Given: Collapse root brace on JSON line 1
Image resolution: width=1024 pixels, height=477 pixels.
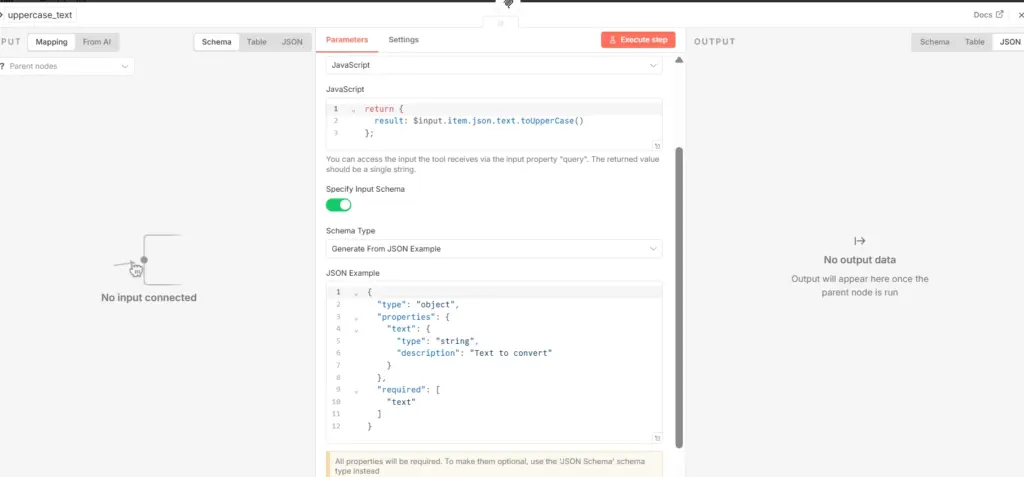Looking at the screenshot, I should click(x=356, y=293).
